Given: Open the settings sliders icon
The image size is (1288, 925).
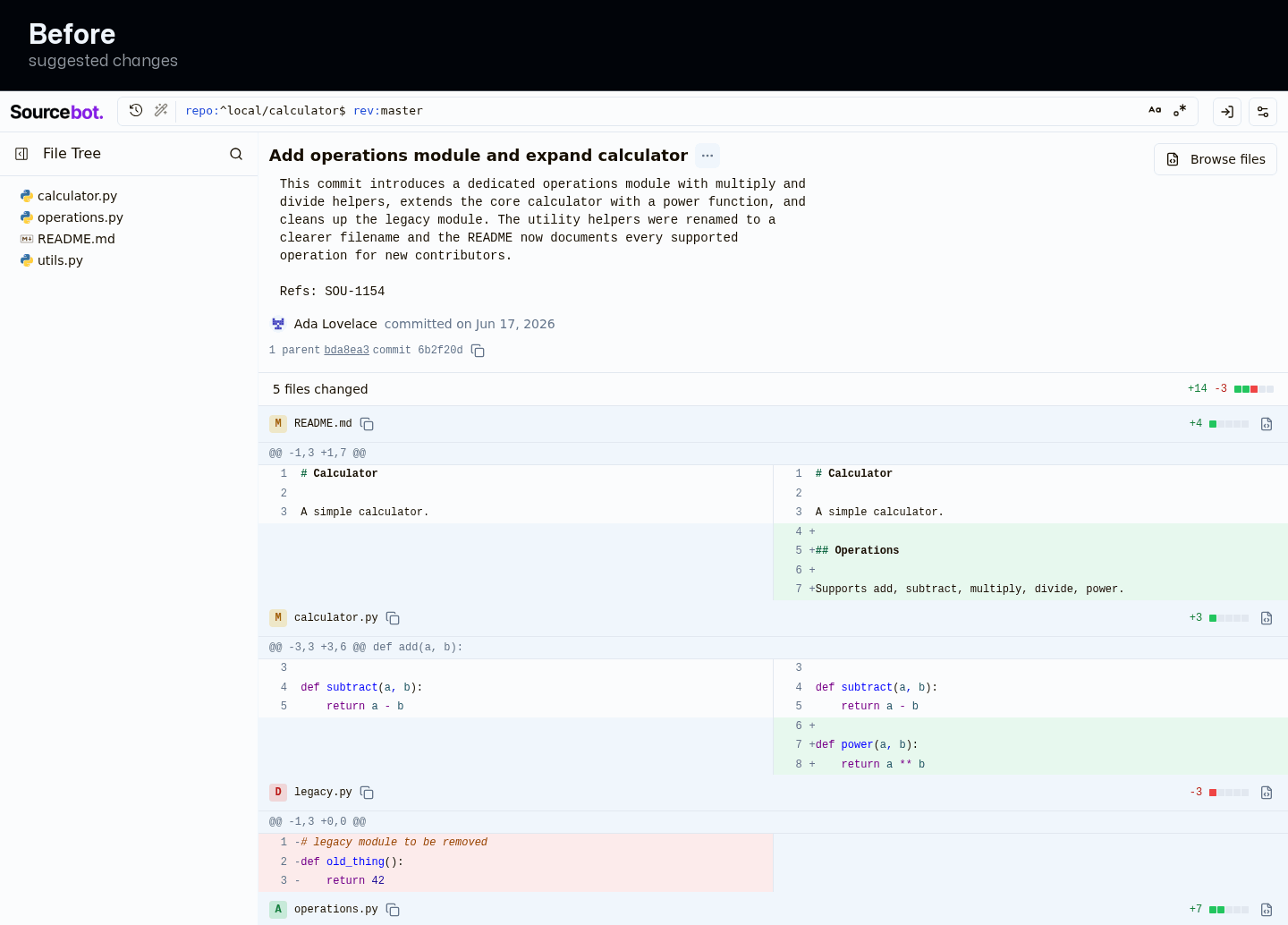Looking at the screenshot, I should pyautogui.click(x=1263, y=112).
